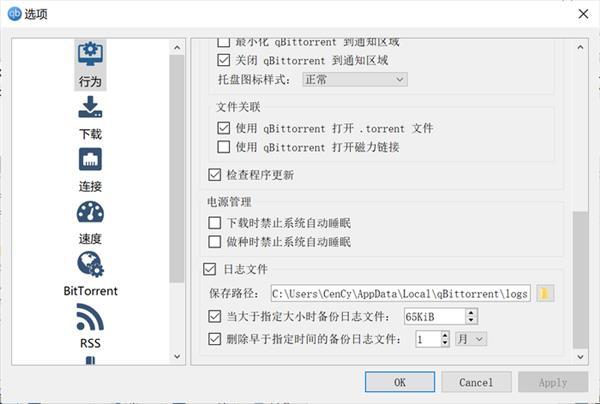Decrease the log age value stepper

pos(445,343)
